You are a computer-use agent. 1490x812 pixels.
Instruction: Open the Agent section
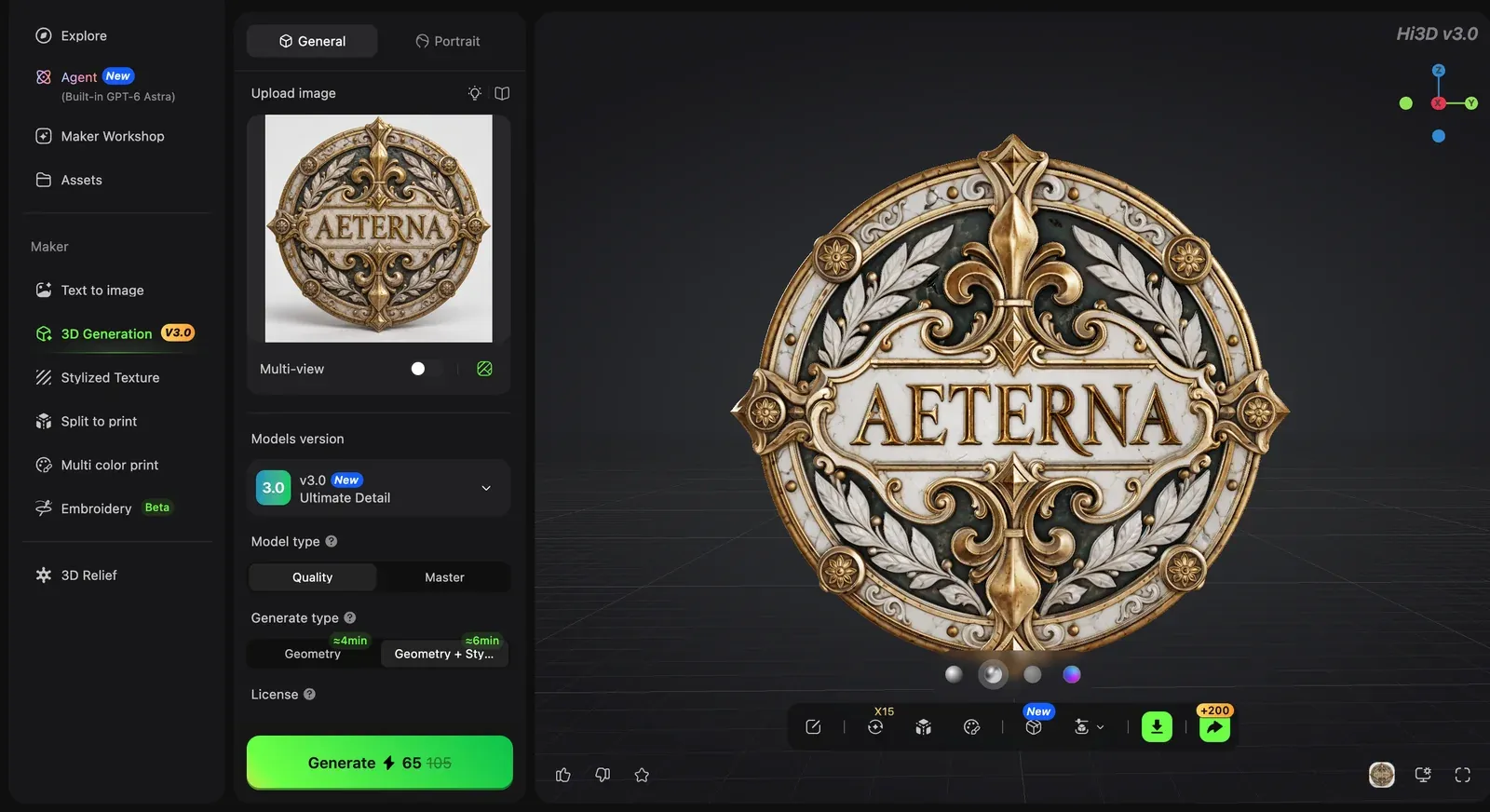78,77
